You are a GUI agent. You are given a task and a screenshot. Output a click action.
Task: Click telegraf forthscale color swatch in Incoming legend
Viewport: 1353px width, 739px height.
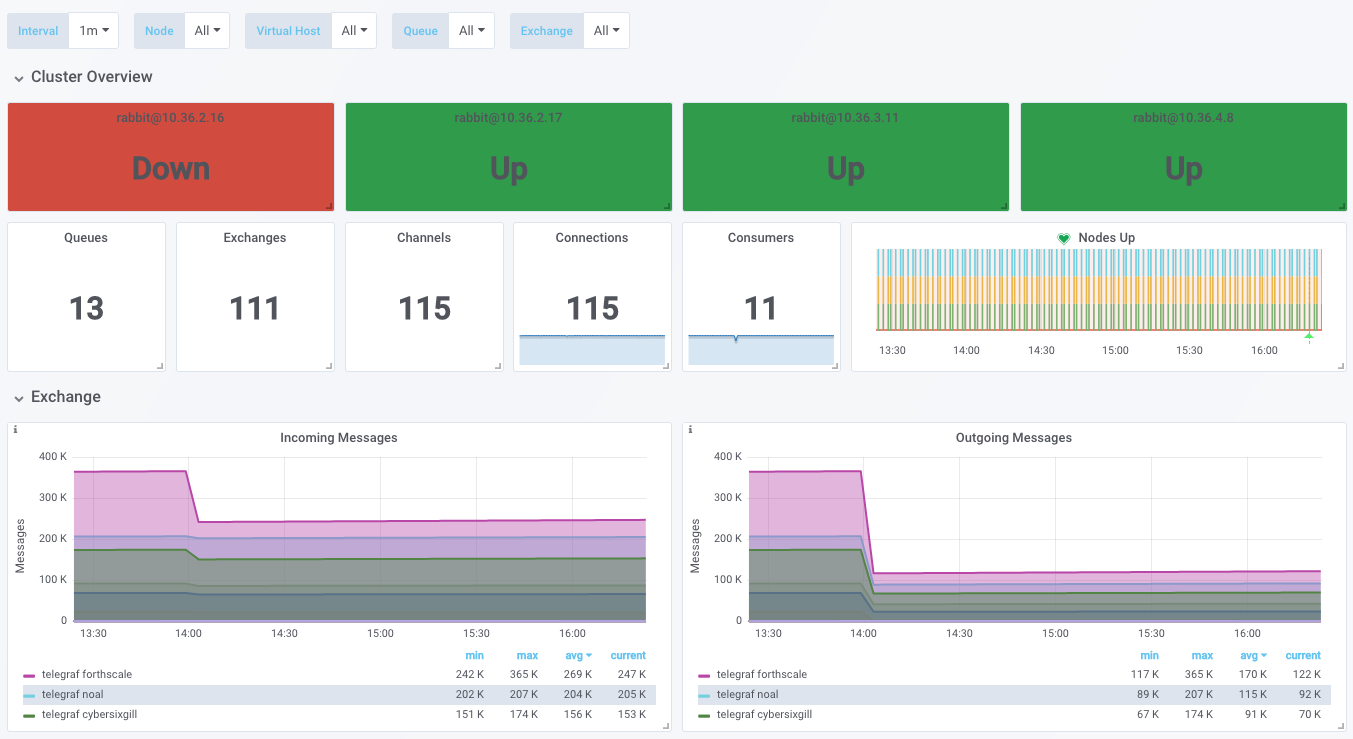pos(29,676)
